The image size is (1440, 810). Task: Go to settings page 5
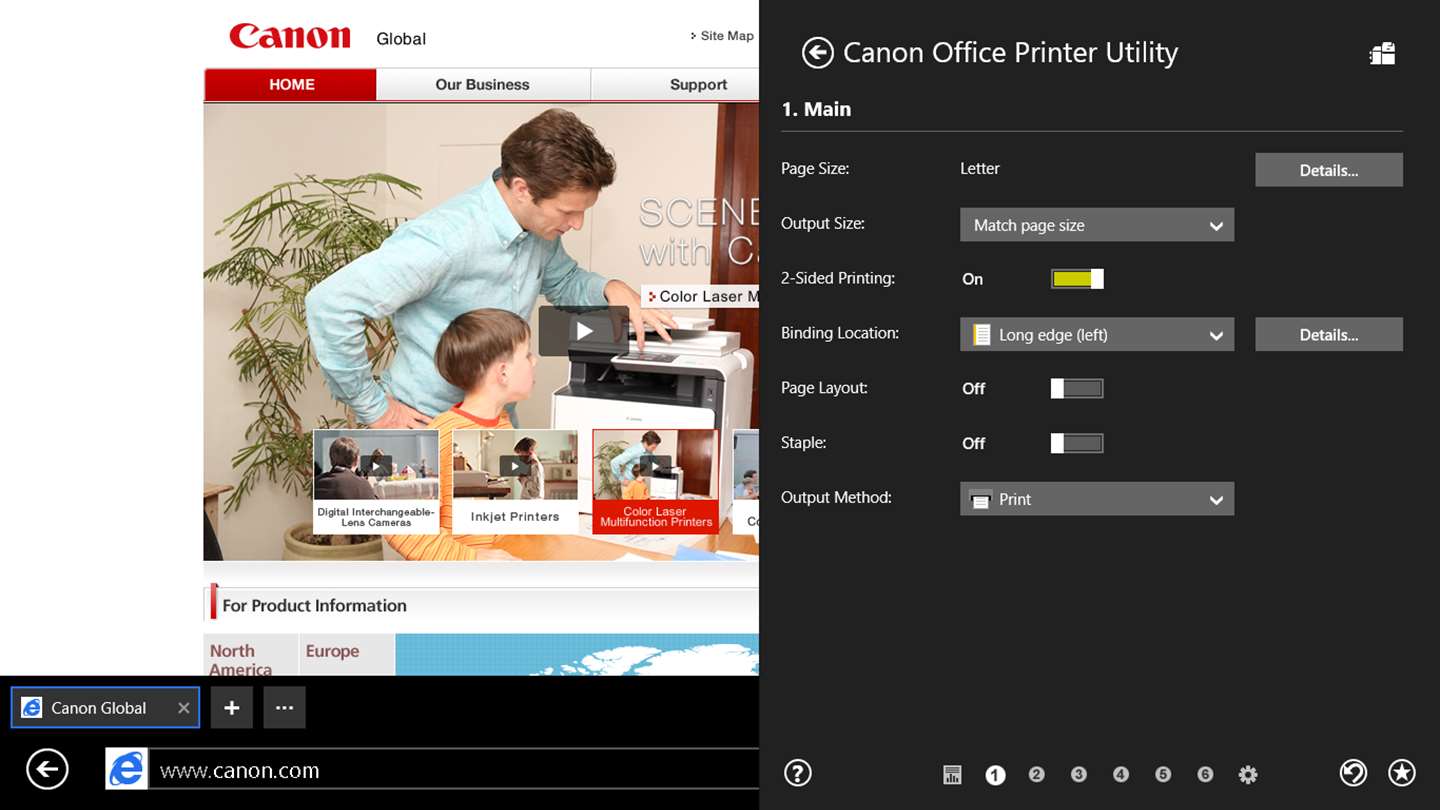pyautogui.click(x=1163, y=774)
